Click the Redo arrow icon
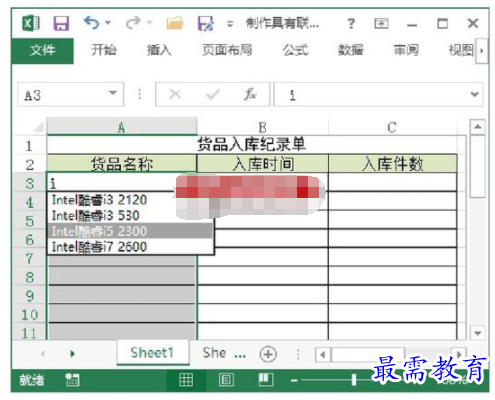Screen dimensions: 495x400 click(x=133, y=23)
